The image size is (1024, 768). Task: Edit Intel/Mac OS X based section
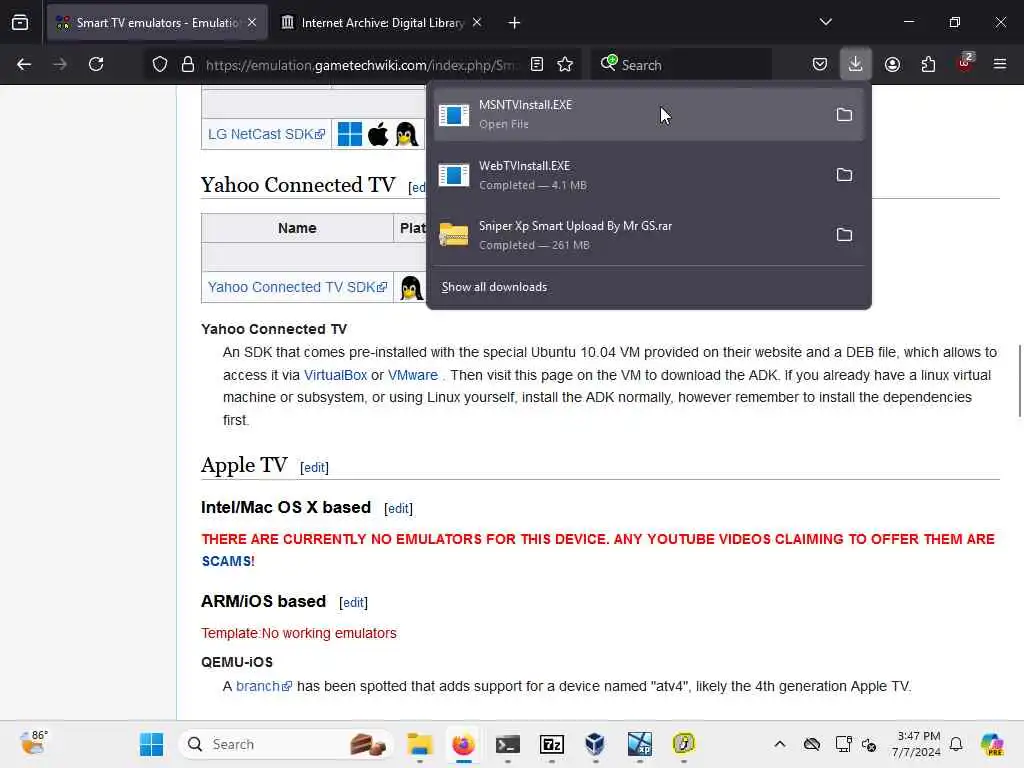click(398, 509)
